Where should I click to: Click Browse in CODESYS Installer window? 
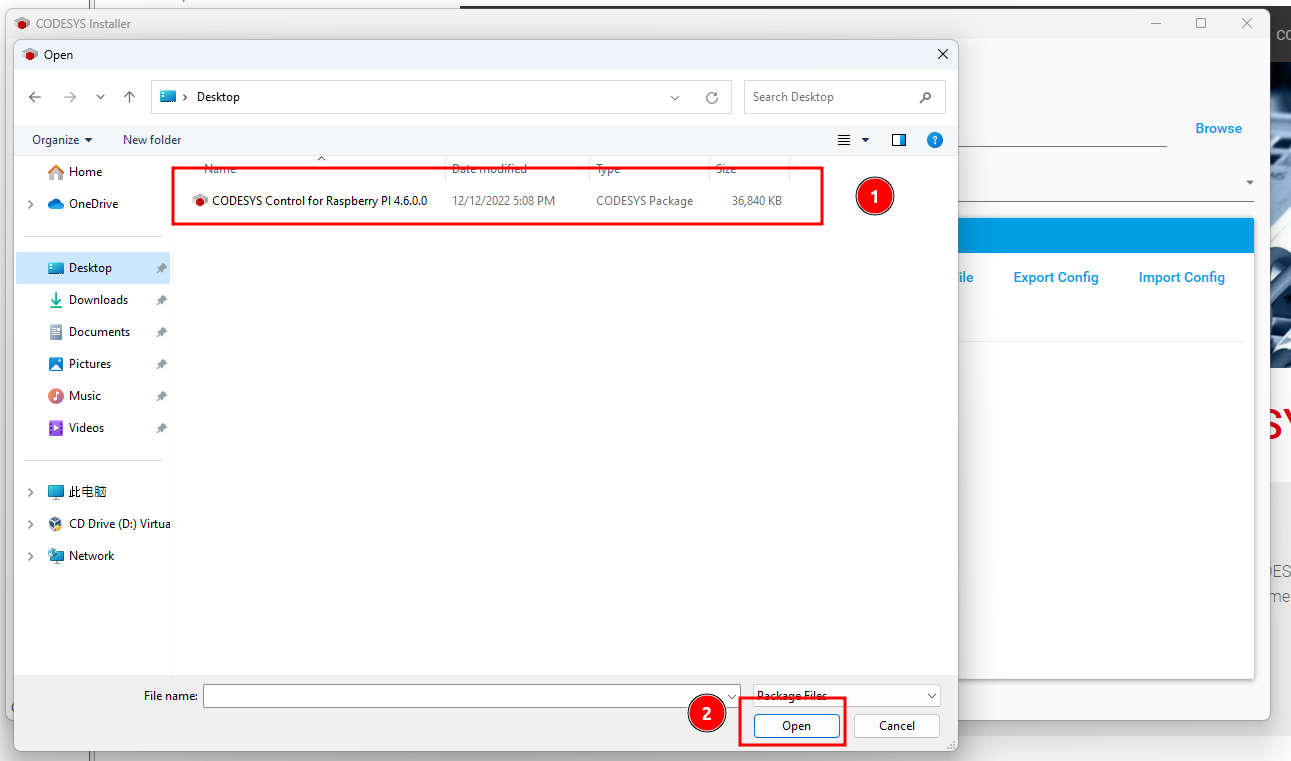pos(1218,128)
